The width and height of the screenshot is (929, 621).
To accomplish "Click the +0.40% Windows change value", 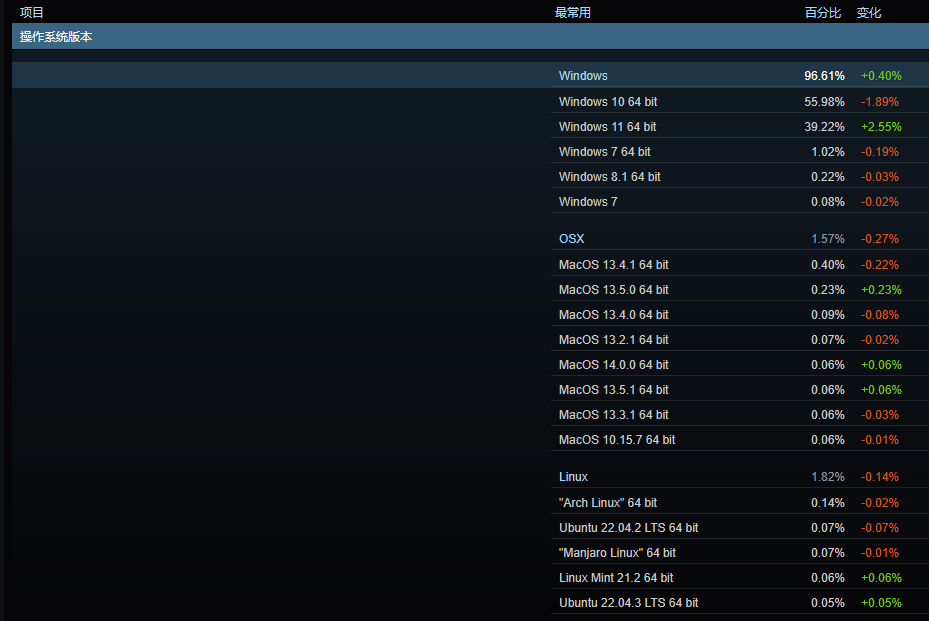I will (x=881, y=76).
